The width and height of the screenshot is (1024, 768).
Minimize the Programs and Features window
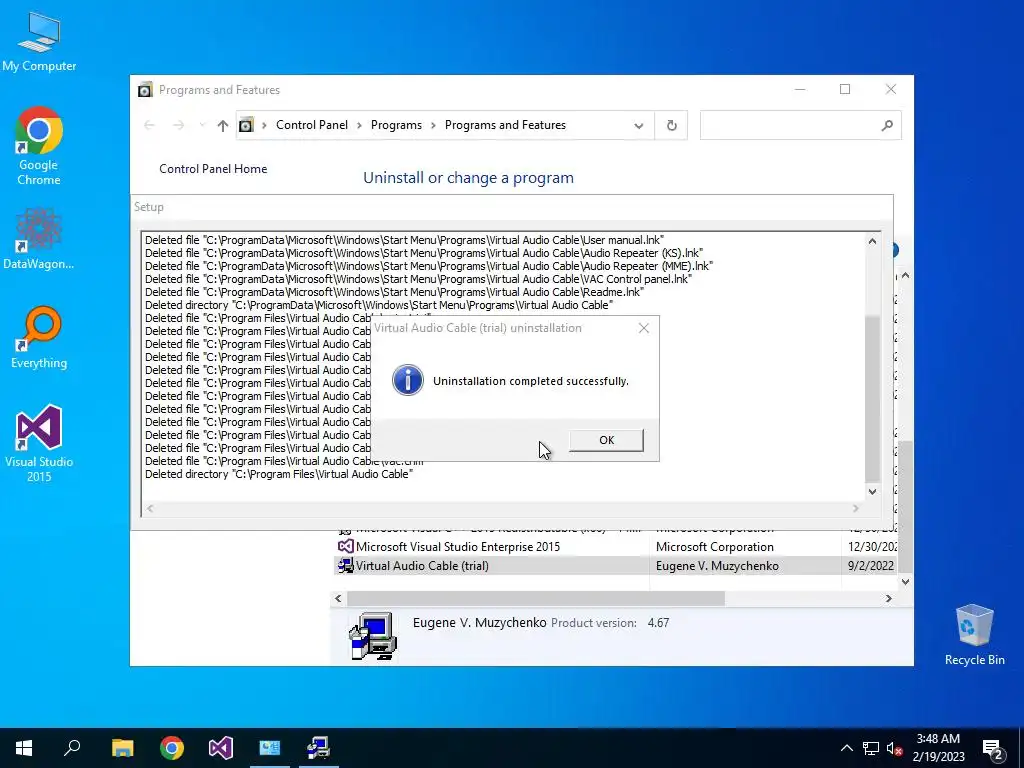pyautogui.click(x=800, y=89)
